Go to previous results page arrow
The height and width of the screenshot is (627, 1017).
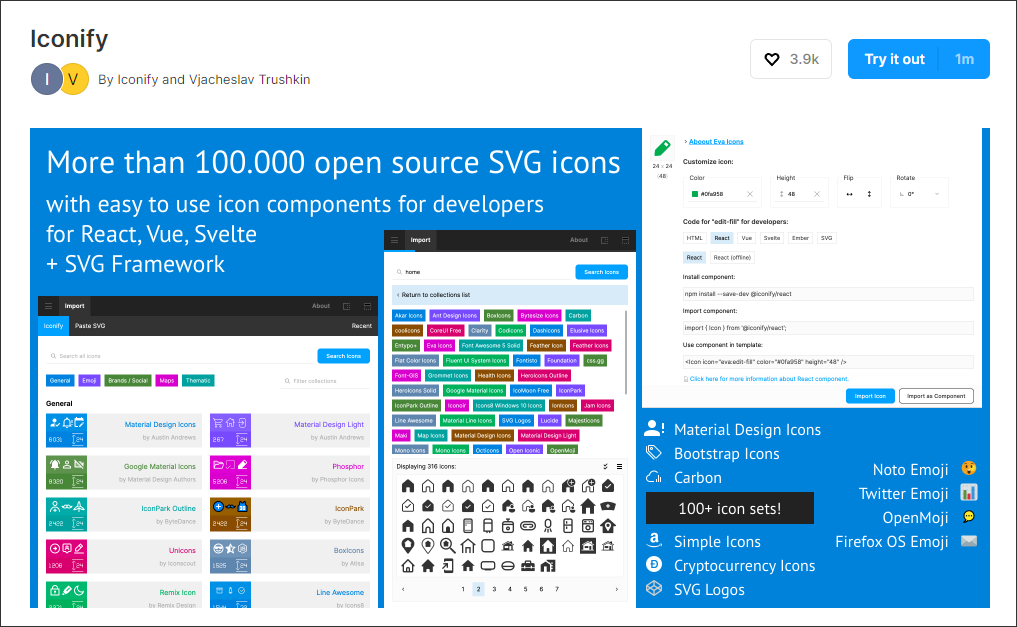(403, 589)
